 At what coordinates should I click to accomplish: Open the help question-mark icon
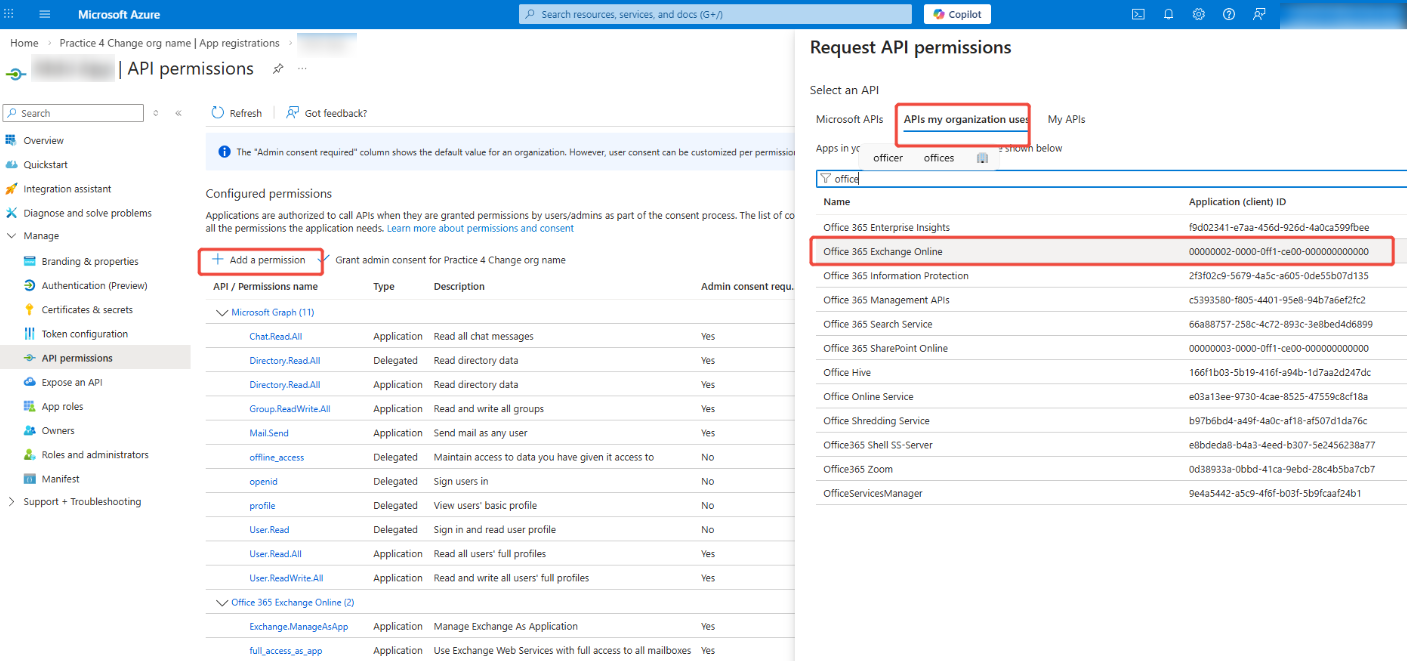[x=1228, y=14]
